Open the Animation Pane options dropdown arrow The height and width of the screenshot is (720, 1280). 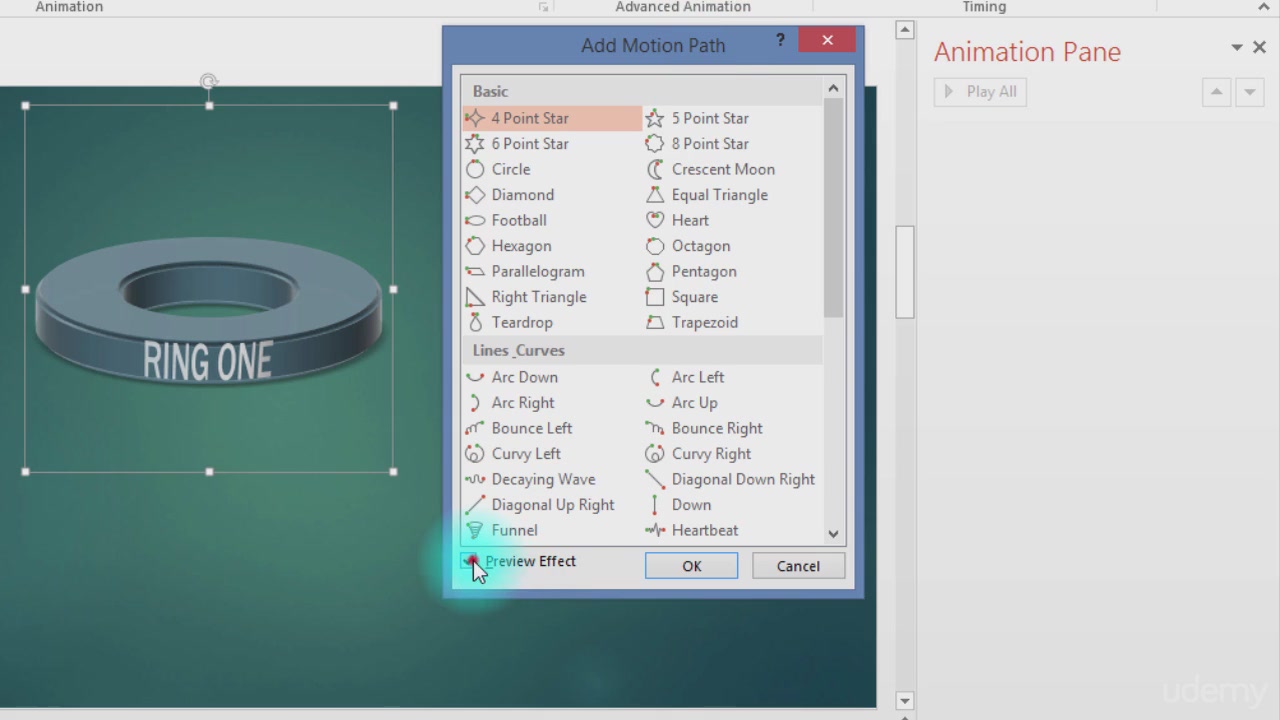coord(1237,47)
